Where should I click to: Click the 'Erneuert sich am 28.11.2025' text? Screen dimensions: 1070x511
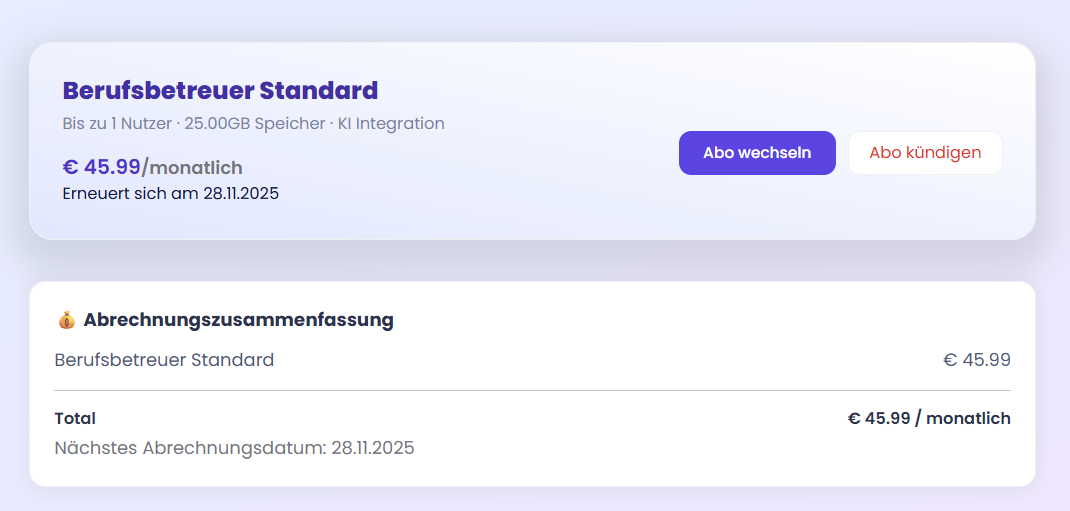pos(170,193)
